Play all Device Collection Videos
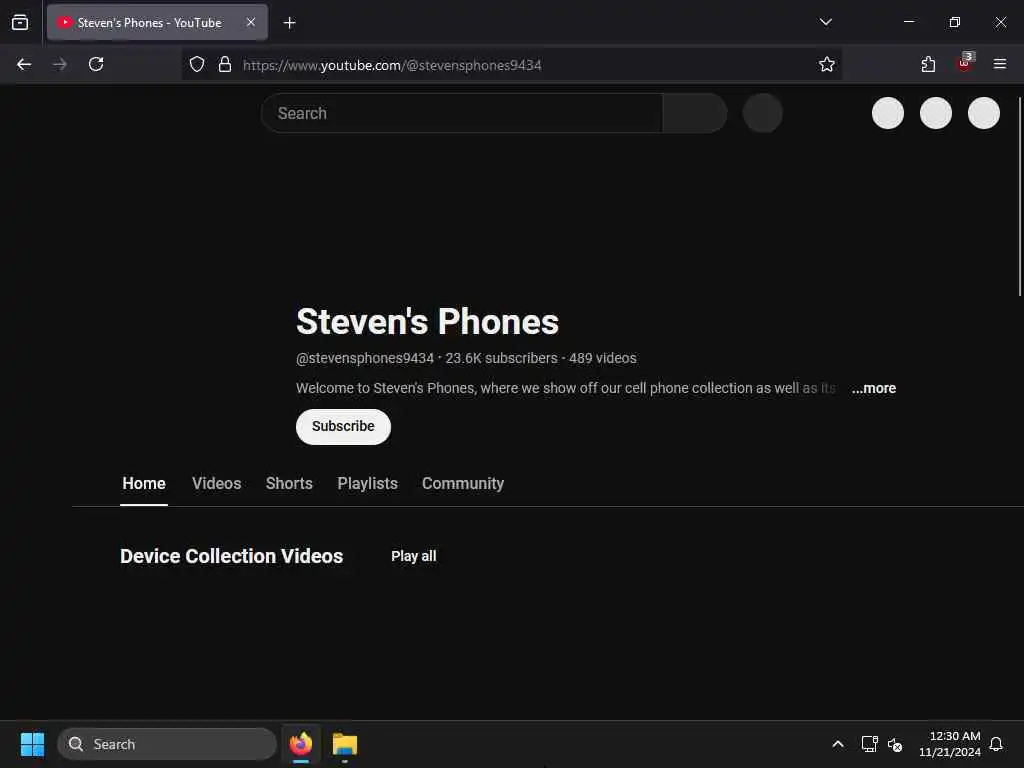Screen dimensions: 1024x768 point(413,556)
